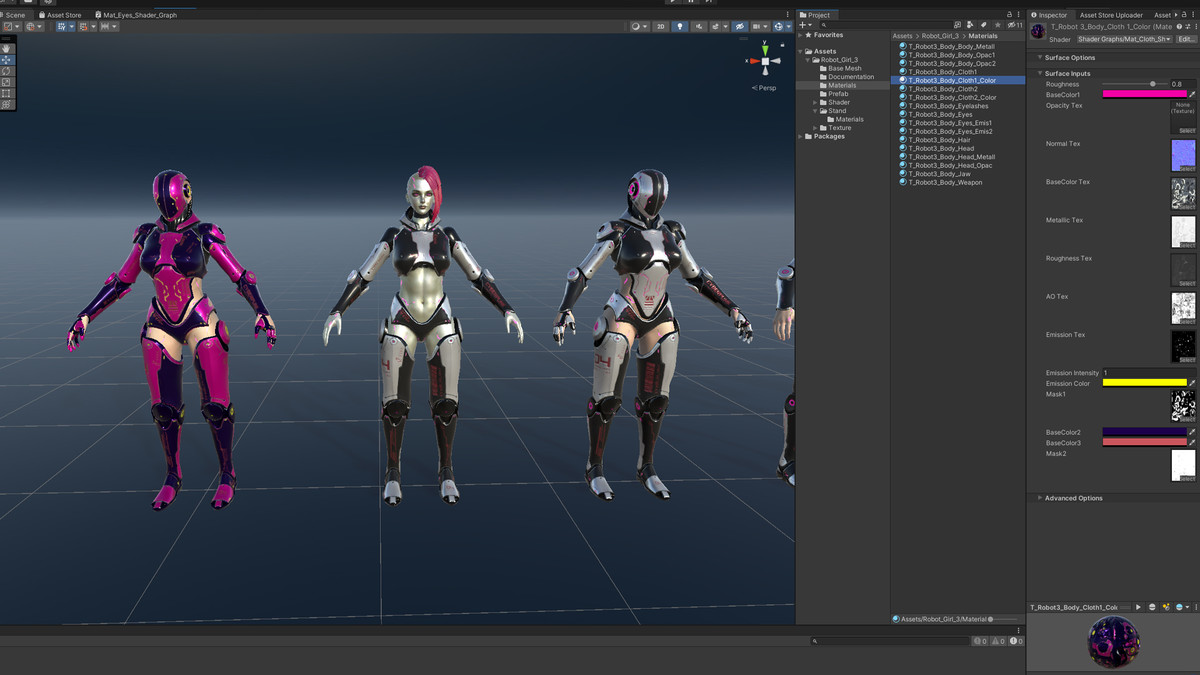Click the Persp projection label
This screenshot has height=675, width=1200.
[765, 88]
